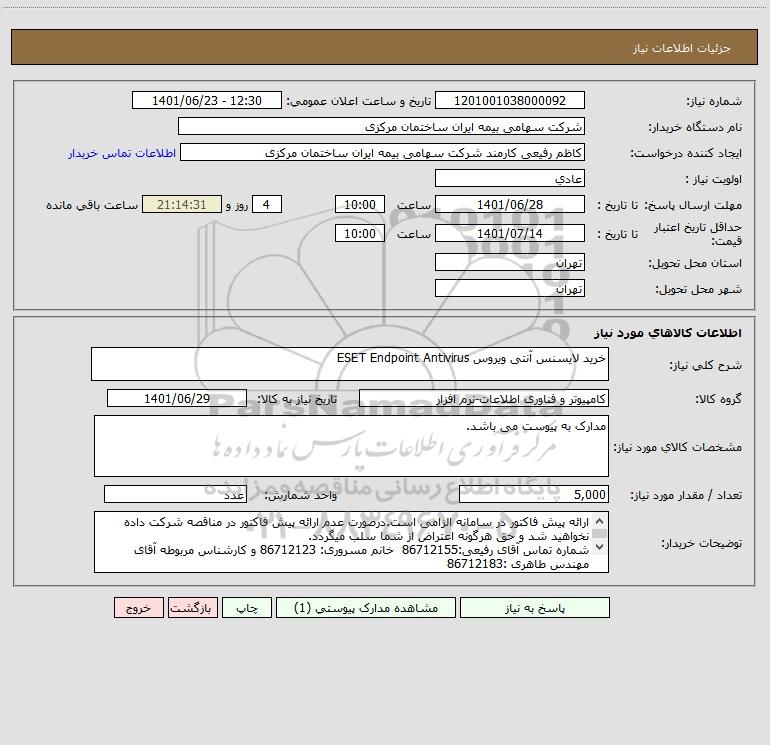Image resolution: width=770 pixels, height=745 pixels.
Task: Click the buyer organization name field
Action: click(x=381, y=126)
